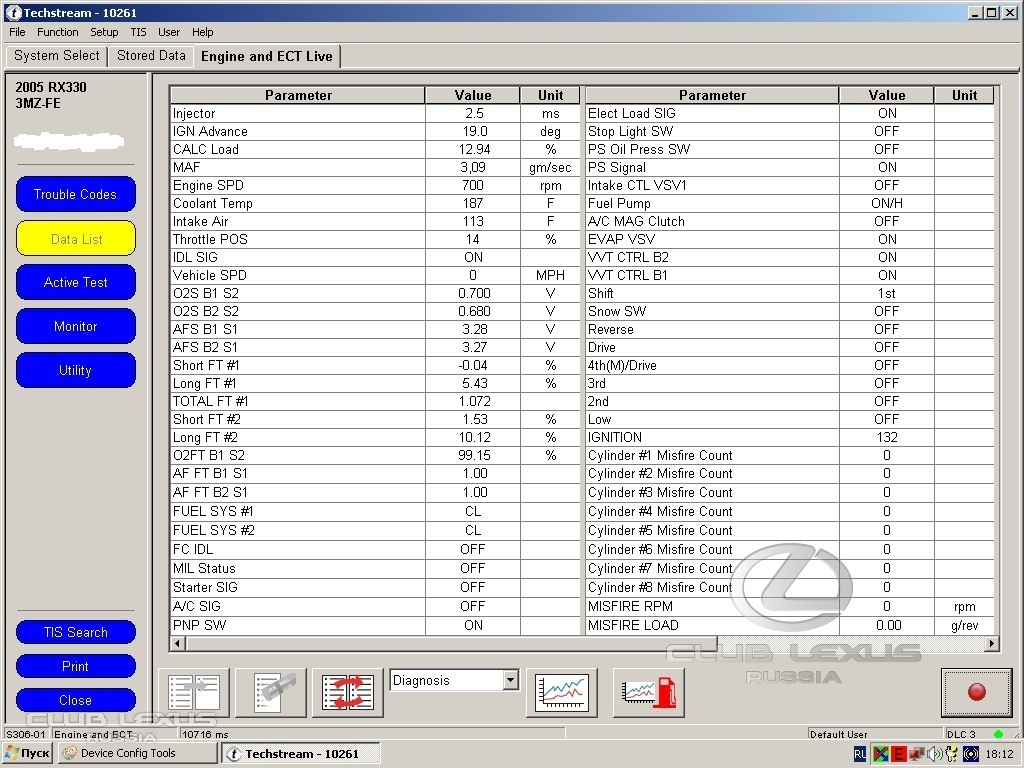Image resolution: width=1024 pixels, height=768 pixels.
Task: Click the Пуск start button
Action: pyautogui.click(x=27, y=754)
